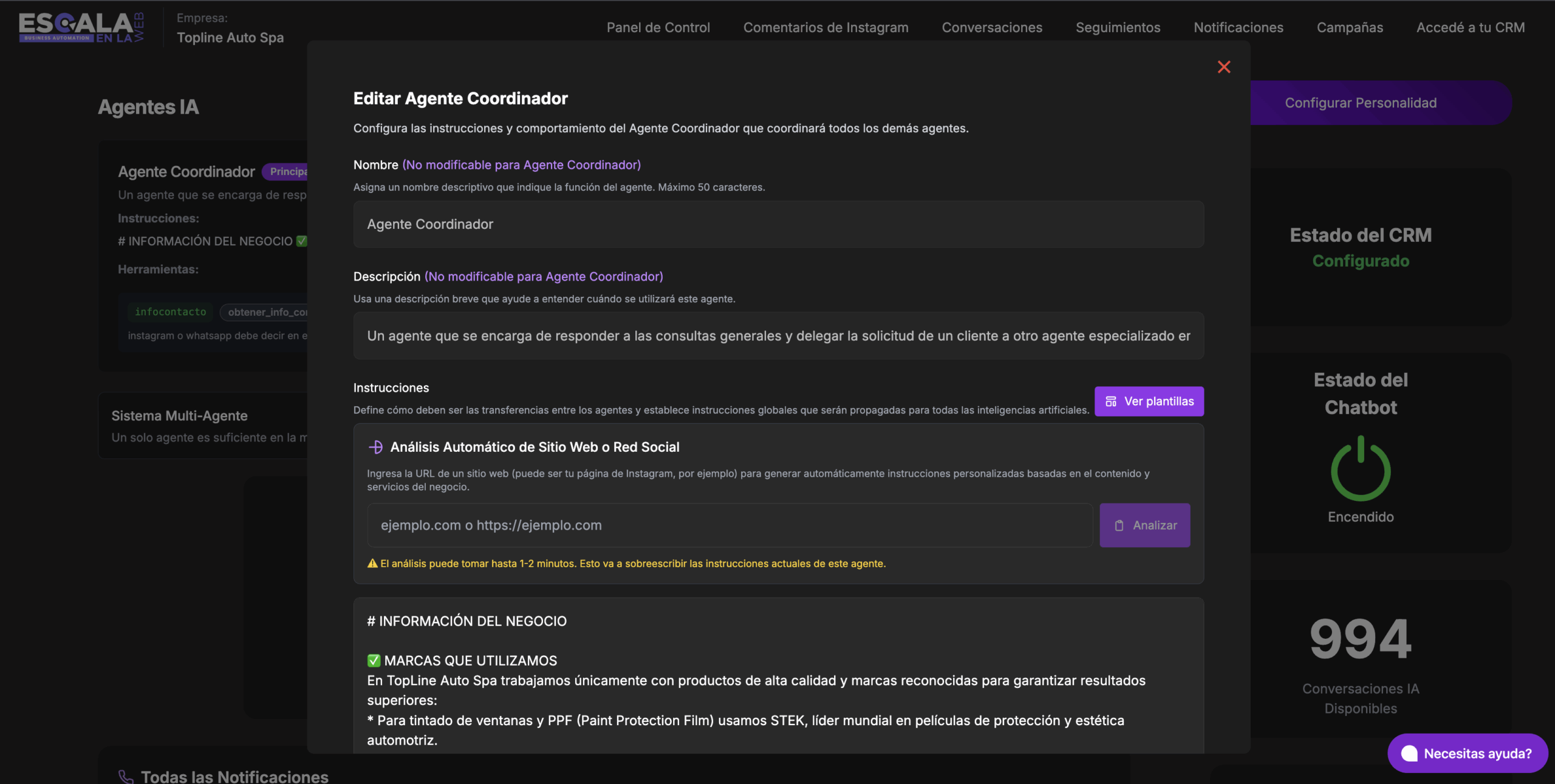The width and height of the screenshot is (1555, 784).
Task: Click the green check before MARCAS QUE UTILIZAMOS
Action: [x=374, y=660]
